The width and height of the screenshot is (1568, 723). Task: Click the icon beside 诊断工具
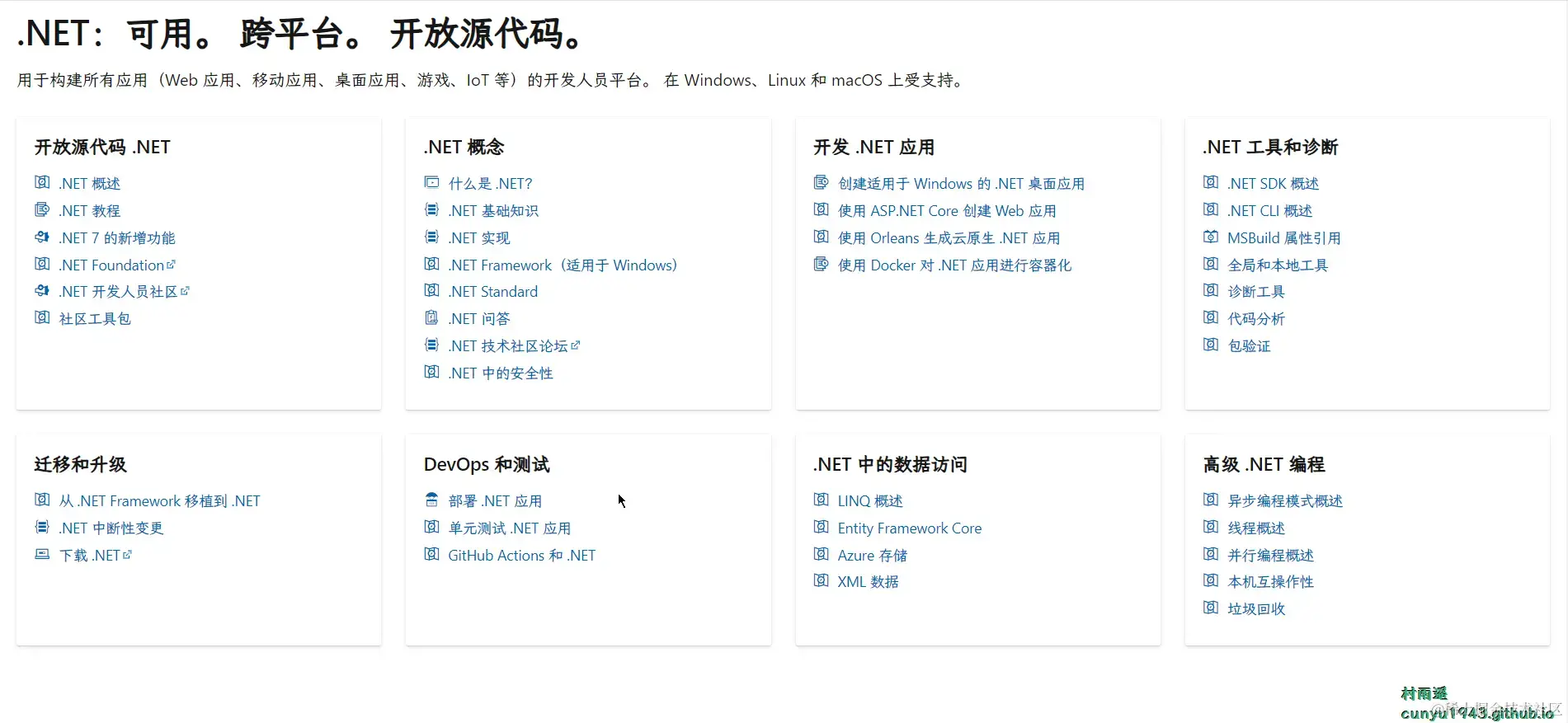(1211, 290)
